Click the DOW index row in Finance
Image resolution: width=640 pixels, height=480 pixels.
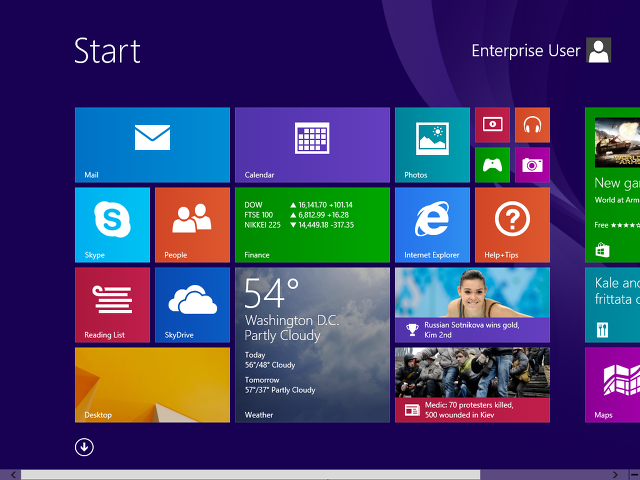click(x=298, y=205)
